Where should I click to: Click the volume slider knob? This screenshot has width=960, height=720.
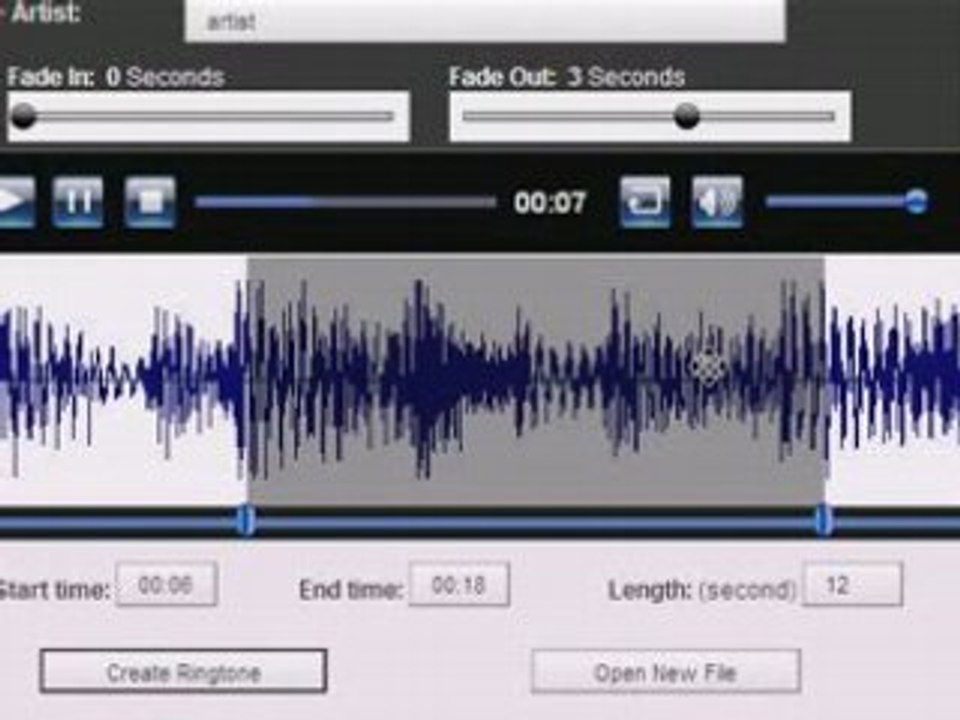(x=916, y=201)
